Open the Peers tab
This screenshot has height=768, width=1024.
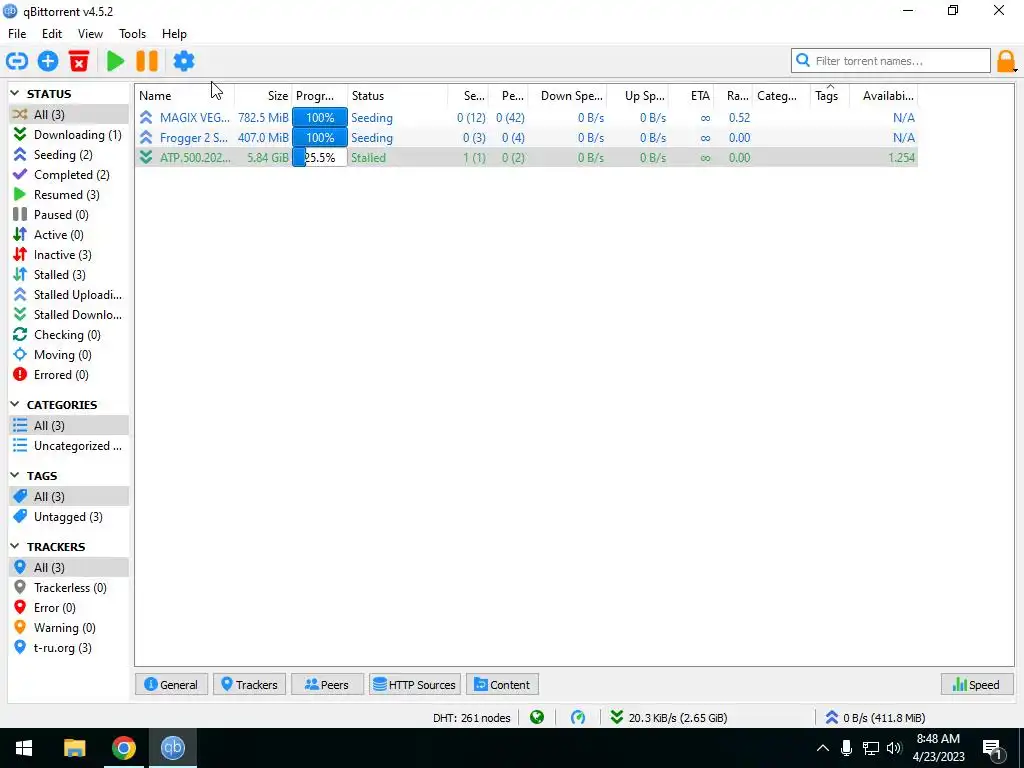pos(327,684)
